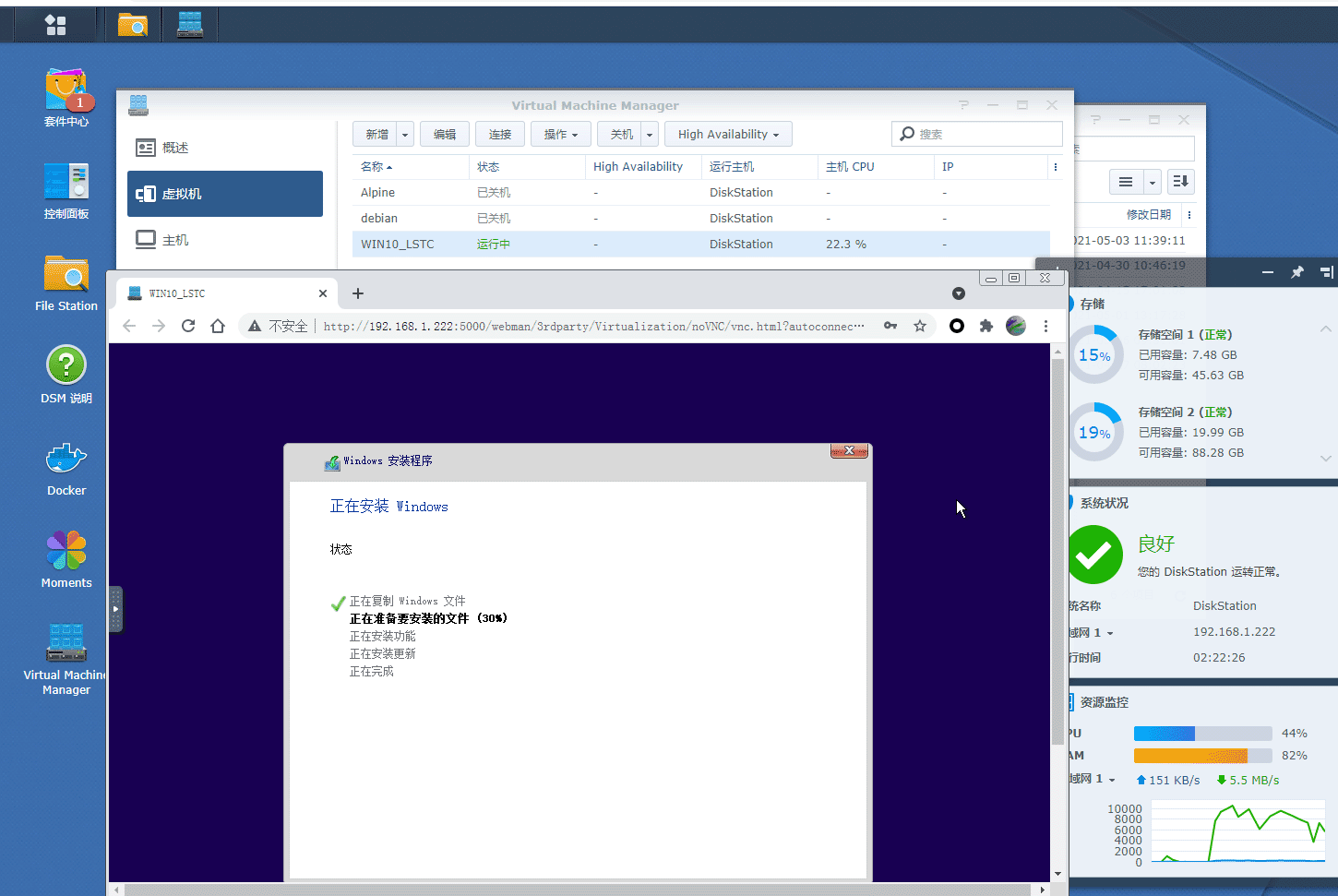
Task: Reload the noVNC page in Chrome
Action: [188, 326]
